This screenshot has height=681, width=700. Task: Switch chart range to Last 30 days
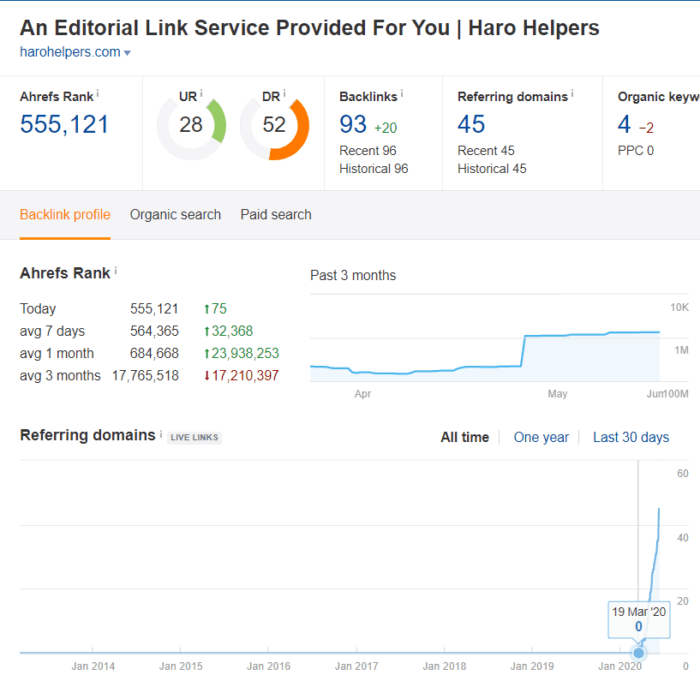click(631, 437)
